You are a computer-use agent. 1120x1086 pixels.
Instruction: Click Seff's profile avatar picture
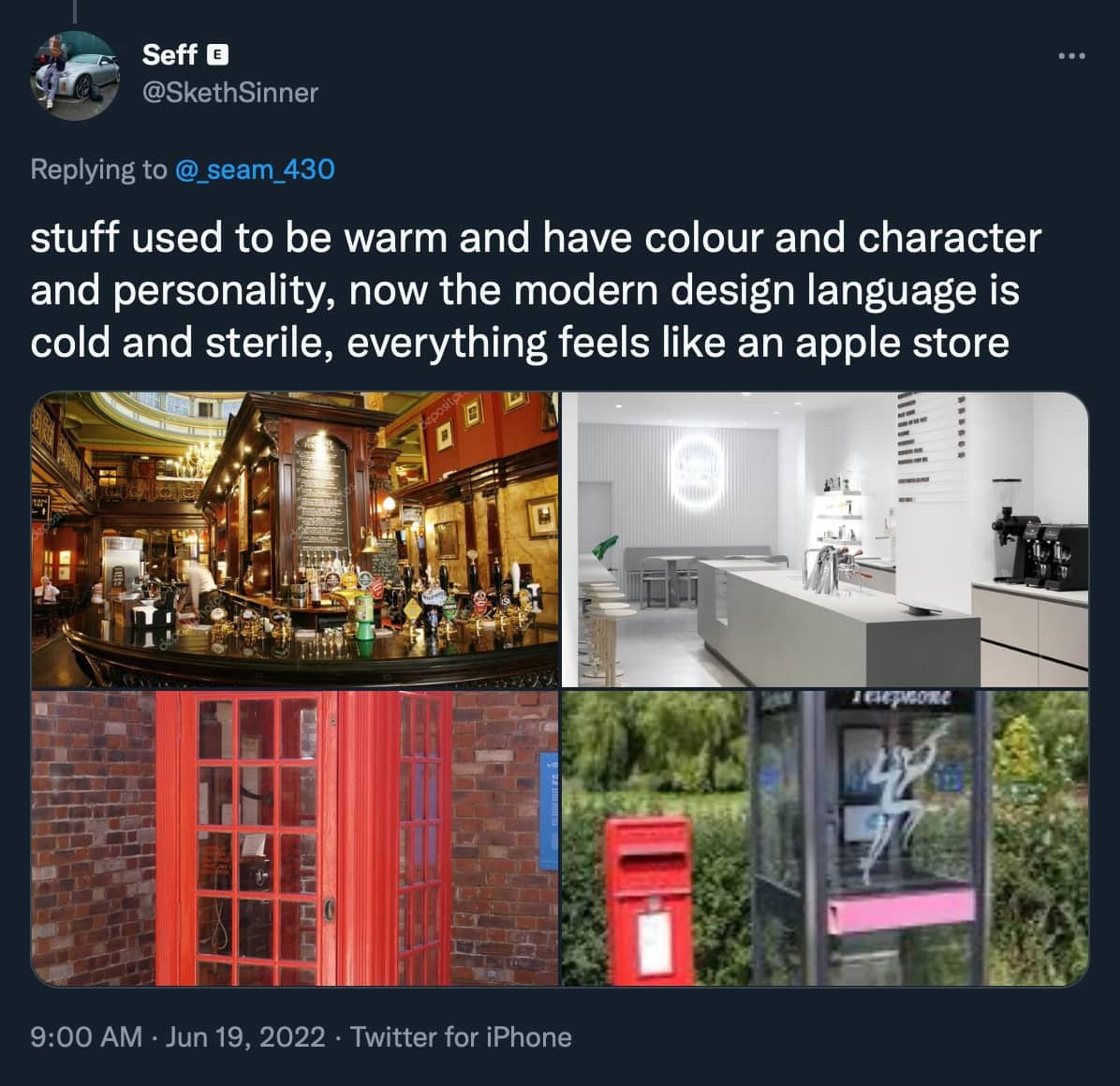(x=75, y=76)
